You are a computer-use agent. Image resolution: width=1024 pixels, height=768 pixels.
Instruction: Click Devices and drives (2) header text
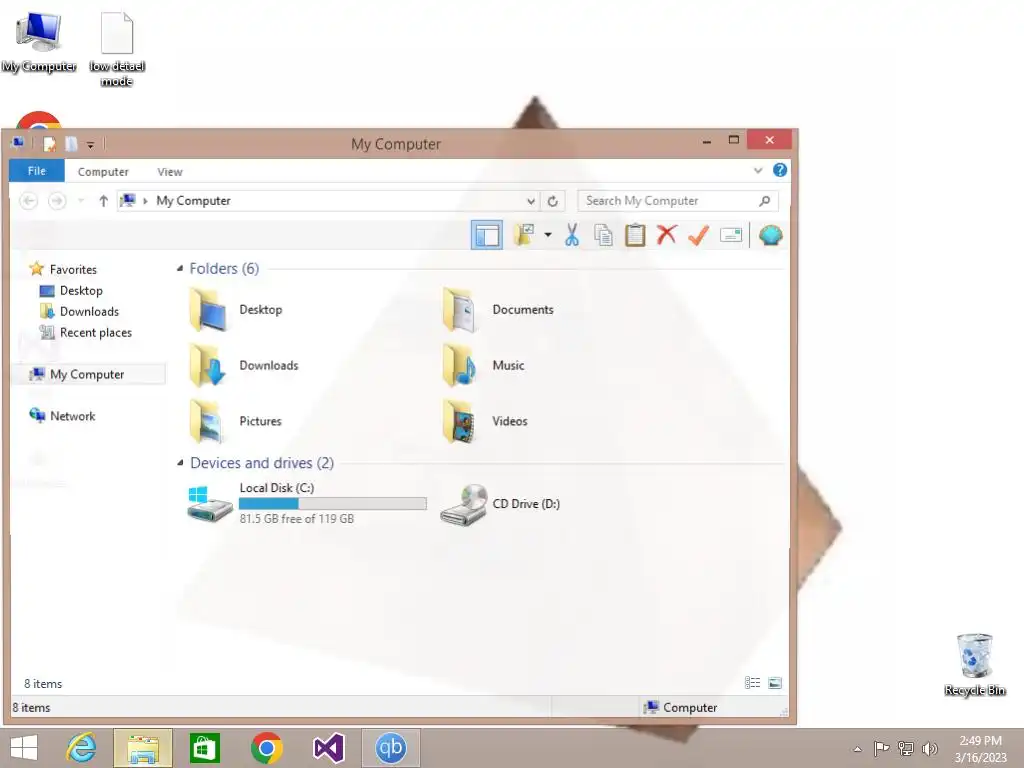point(262,462)
